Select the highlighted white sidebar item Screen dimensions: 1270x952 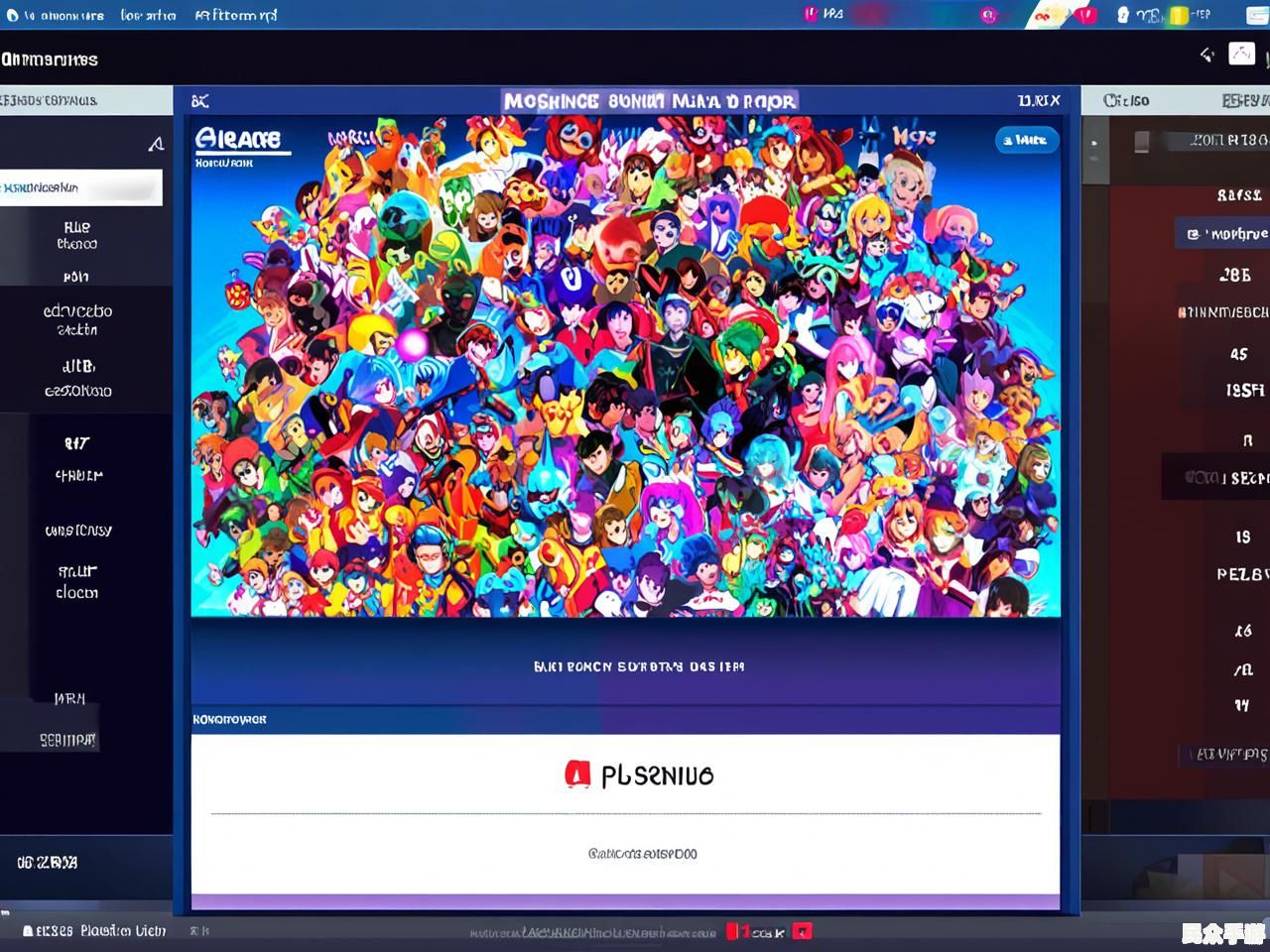click(81, 187)
